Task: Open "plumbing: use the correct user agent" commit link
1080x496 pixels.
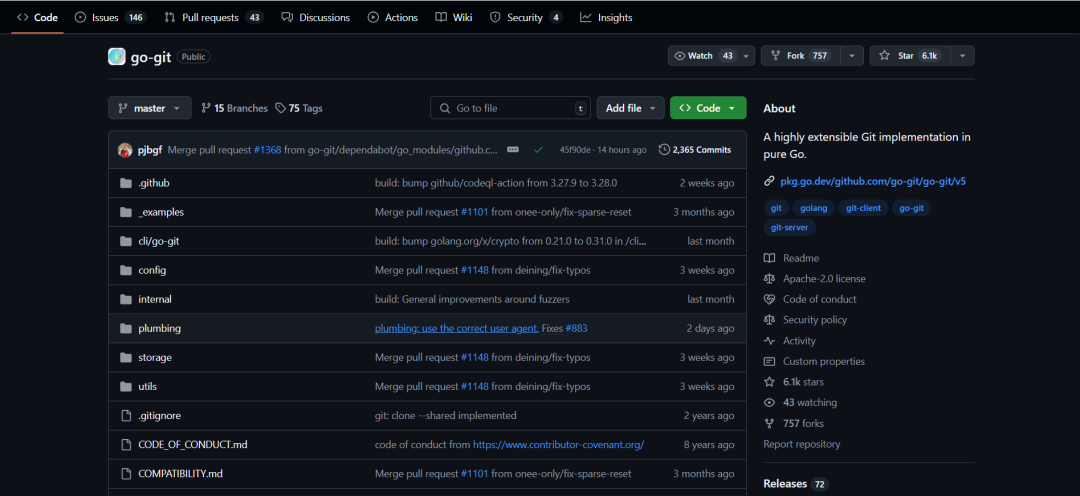Action: pyautogui.click(x=457, y=329)
